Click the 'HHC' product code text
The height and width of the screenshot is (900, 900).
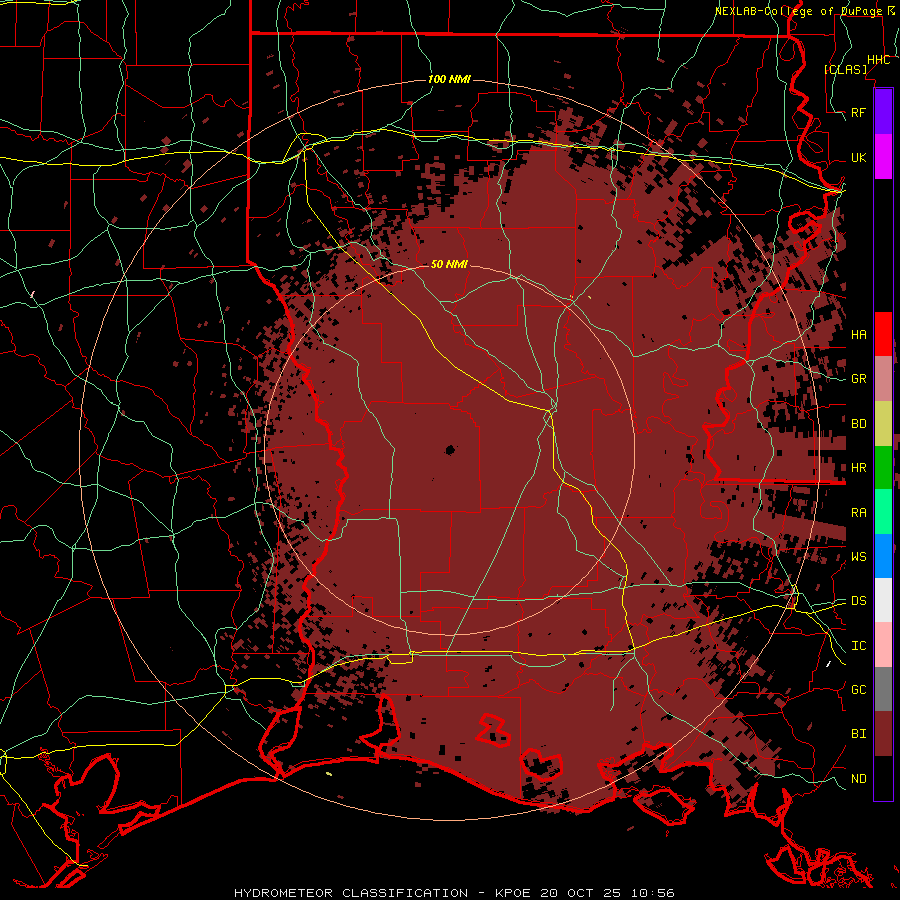pos(879,60)
